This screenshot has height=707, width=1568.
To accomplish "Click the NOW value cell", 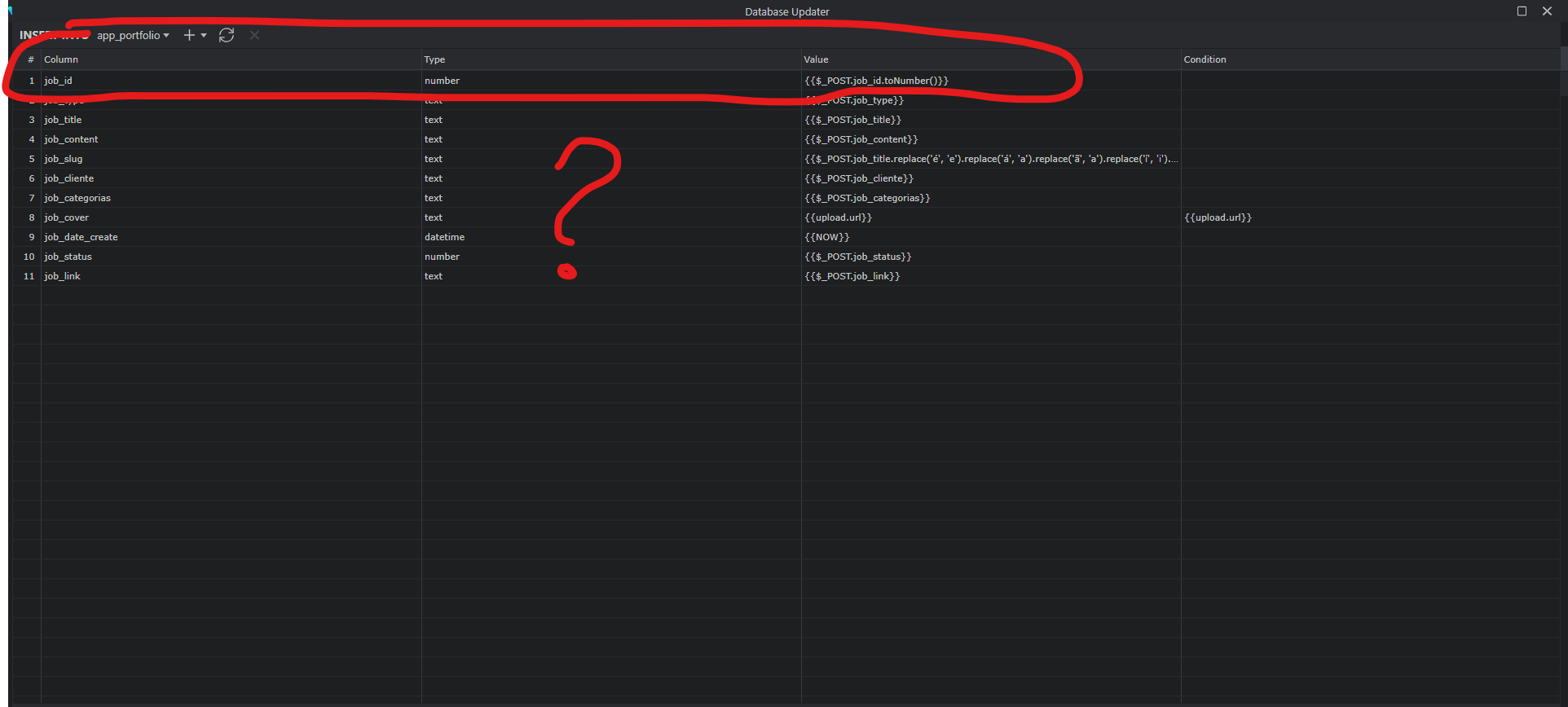I will [826, 237].
